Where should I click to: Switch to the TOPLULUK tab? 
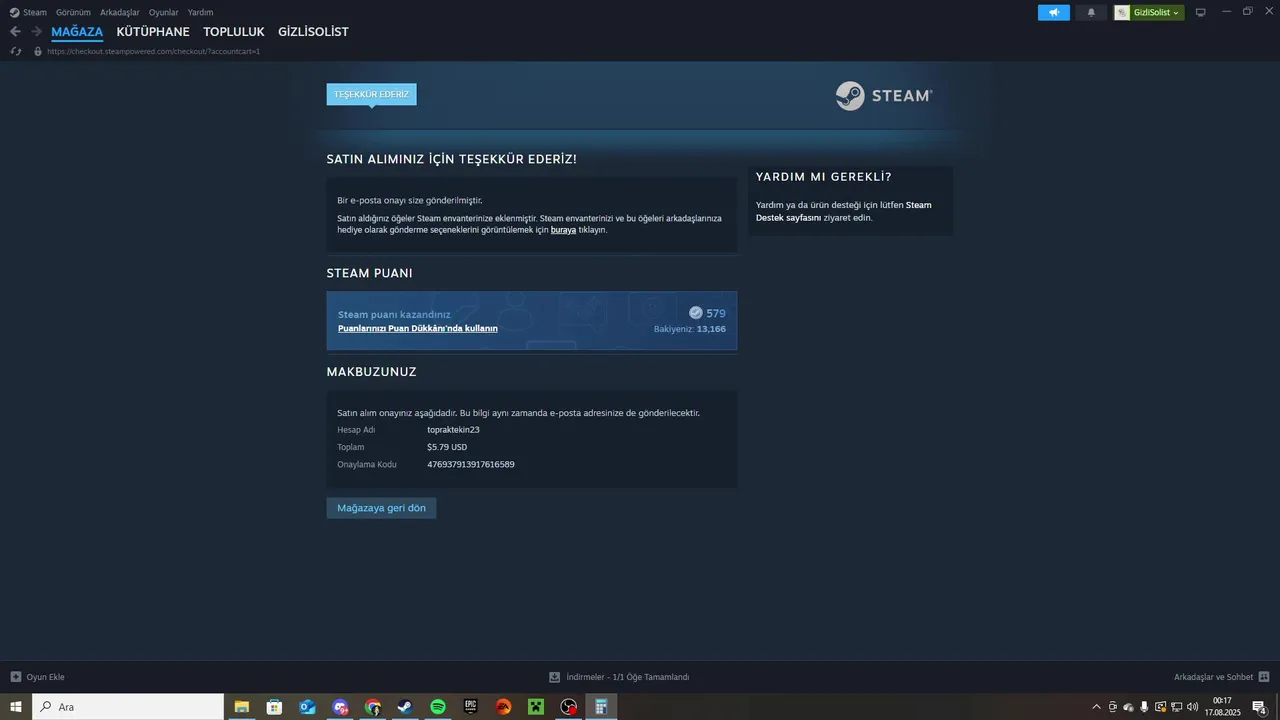(234, 32)
